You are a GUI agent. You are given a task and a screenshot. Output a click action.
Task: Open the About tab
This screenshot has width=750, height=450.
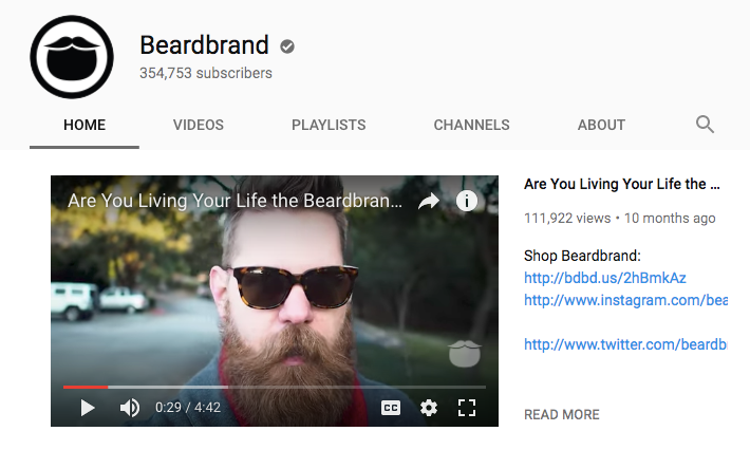[x=601, y=125]
